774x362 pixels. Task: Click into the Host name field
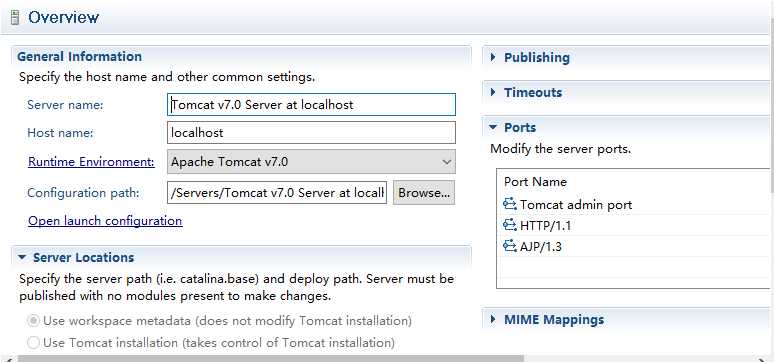click(311, 132)
